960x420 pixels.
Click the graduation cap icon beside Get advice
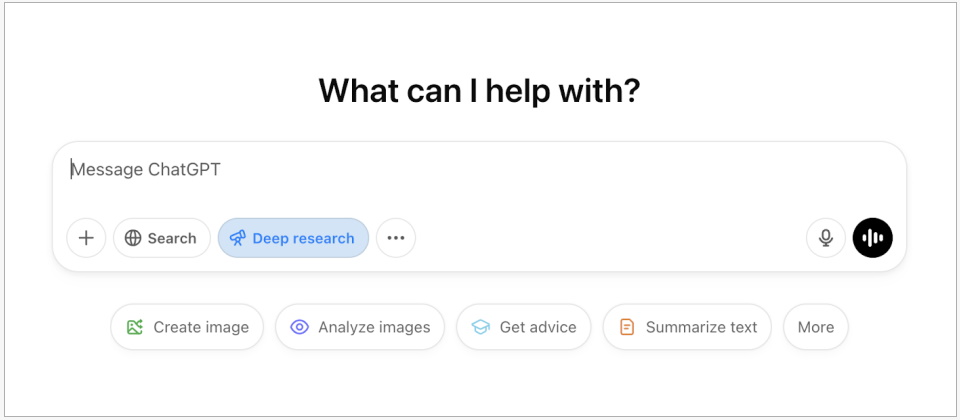click(x=481, y=327)
